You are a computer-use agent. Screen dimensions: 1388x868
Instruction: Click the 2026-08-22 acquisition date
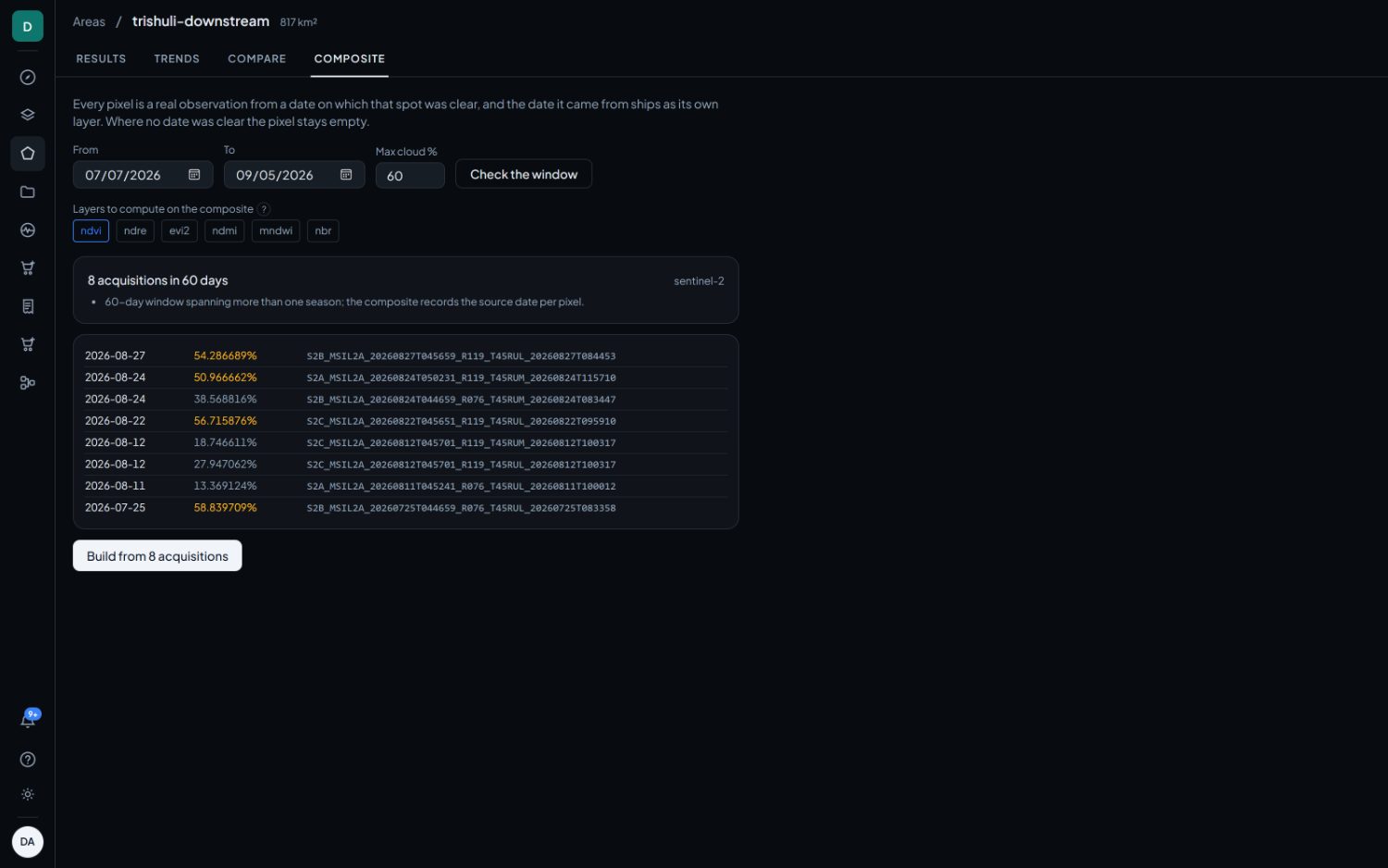tap(115, 421)
